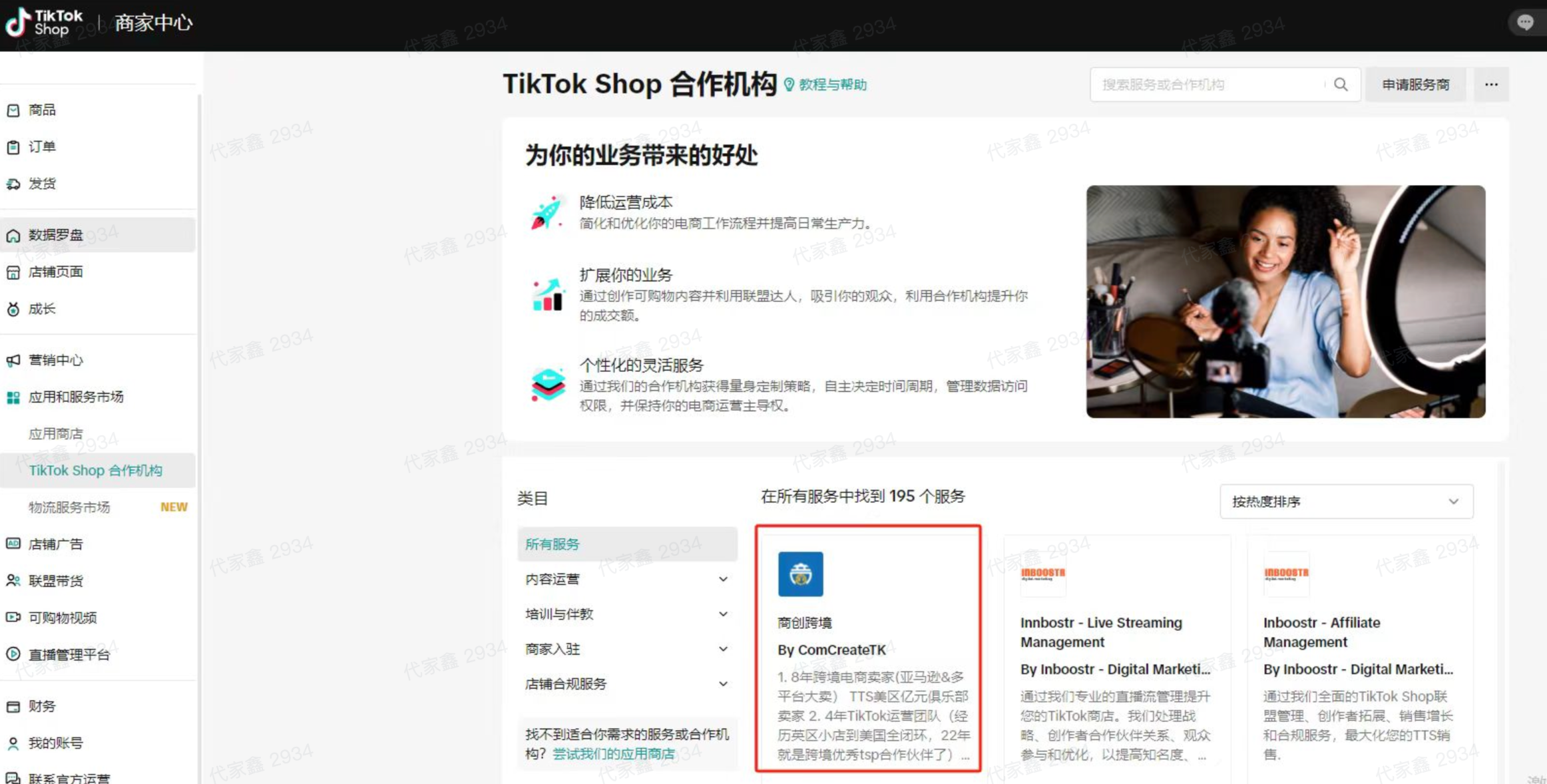
Task: Click the 订单 clipboard icon in sidebar
Action: [13, 147]
